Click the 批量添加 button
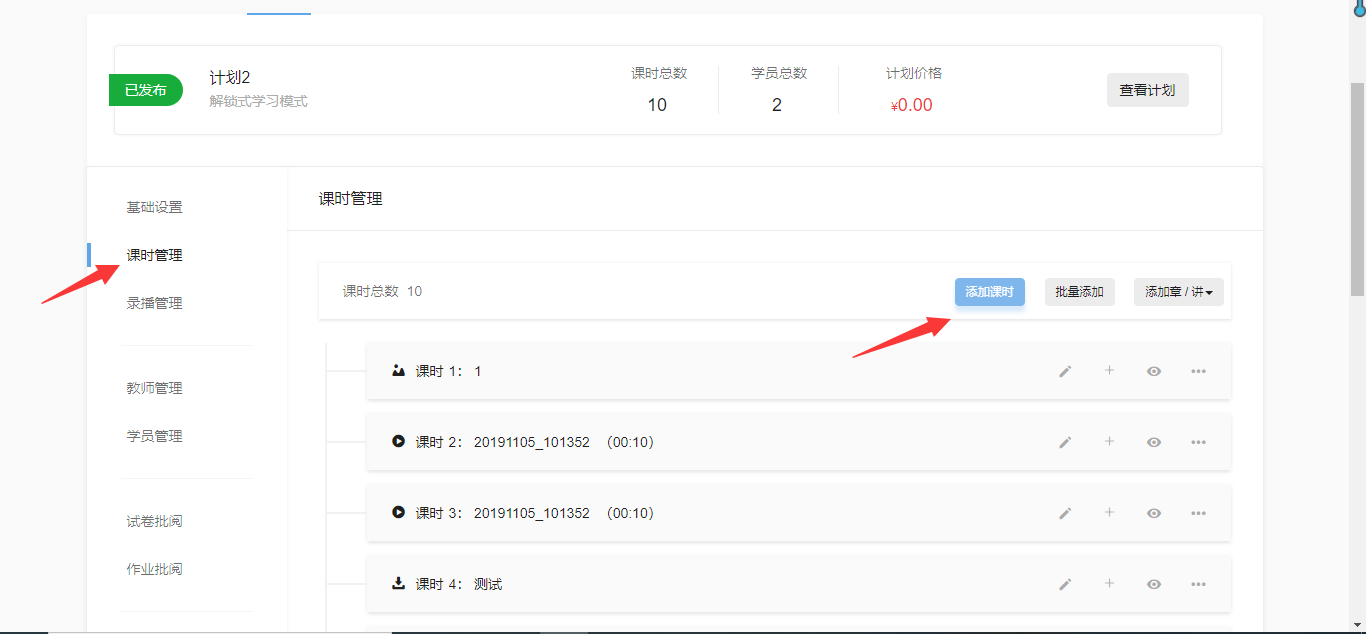Image resolution: width=1366 pixels, height=634 pixels. 1079,292
